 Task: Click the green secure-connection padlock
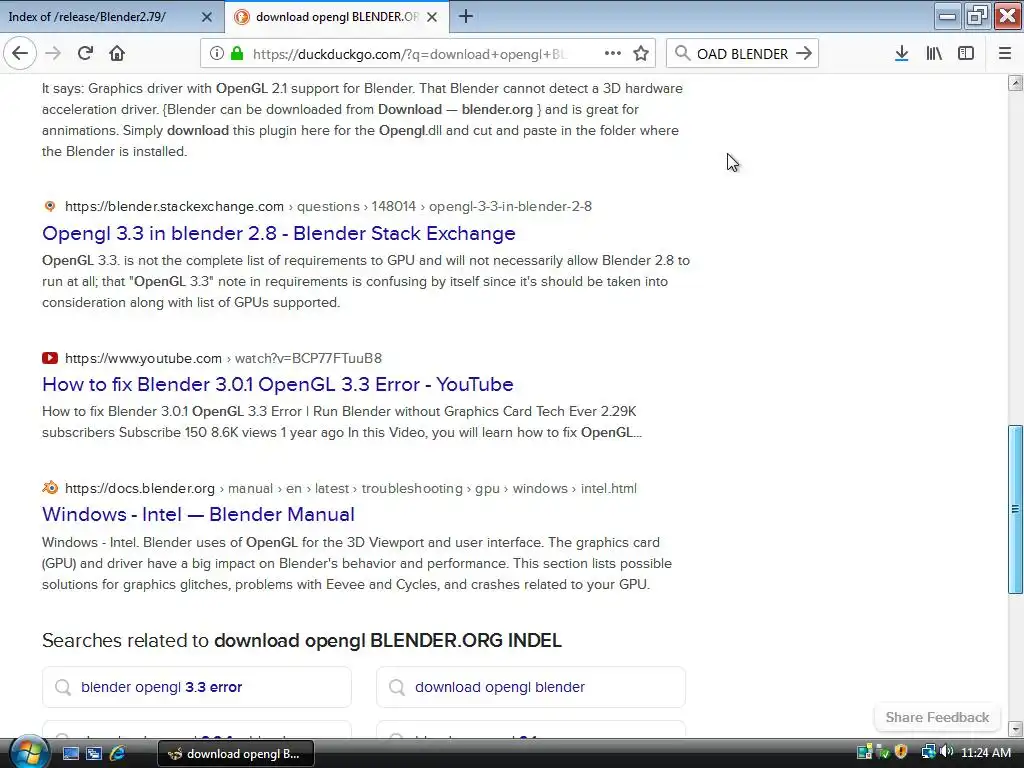[x=236, y=54]
